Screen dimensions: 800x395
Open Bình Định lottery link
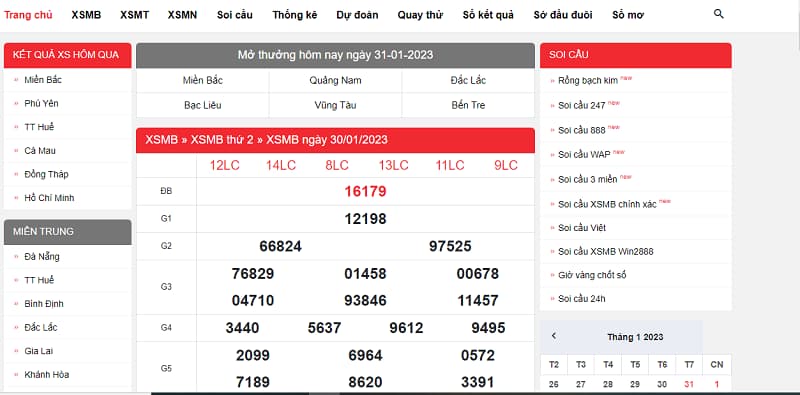pos(44,304)
